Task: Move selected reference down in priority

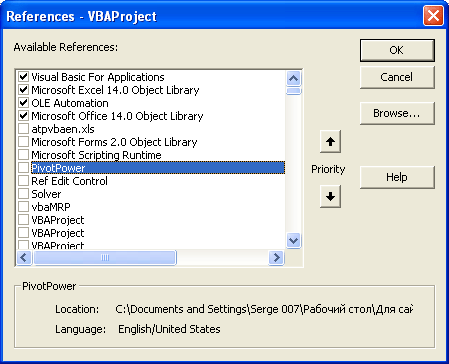Action: coord(330,197)
